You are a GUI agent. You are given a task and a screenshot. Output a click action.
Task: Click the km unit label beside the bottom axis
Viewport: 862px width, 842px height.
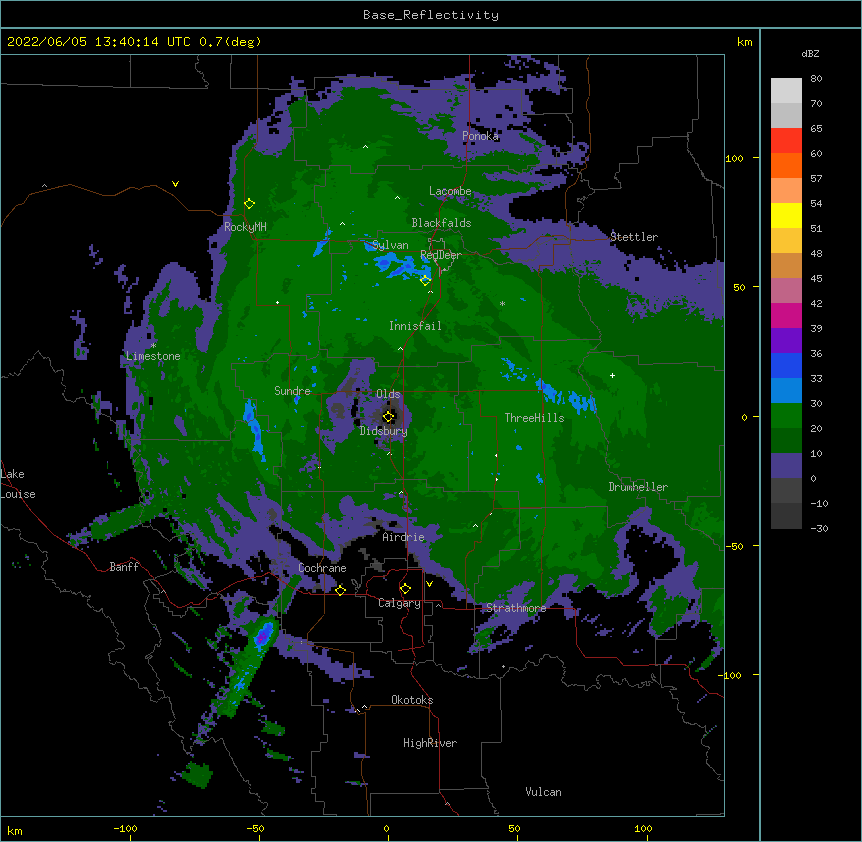[x=15, y=831]
